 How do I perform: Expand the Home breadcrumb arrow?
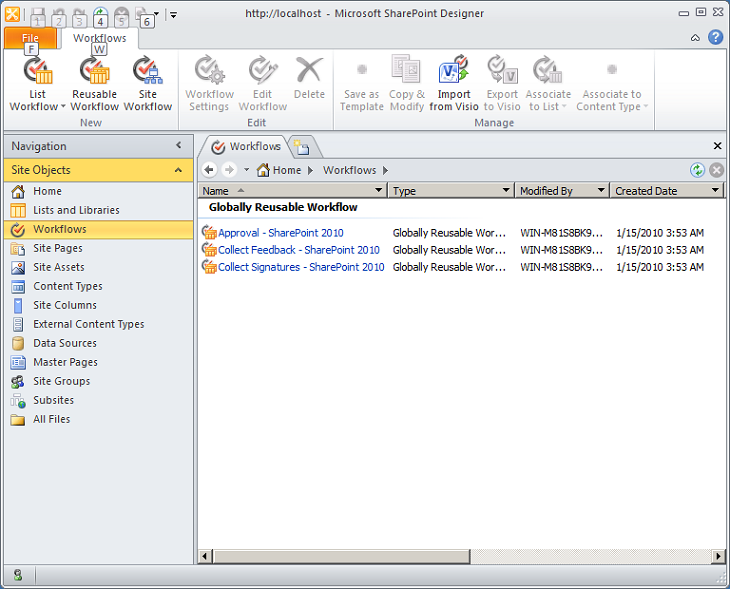pyautogui.click(x=311, y=170)
